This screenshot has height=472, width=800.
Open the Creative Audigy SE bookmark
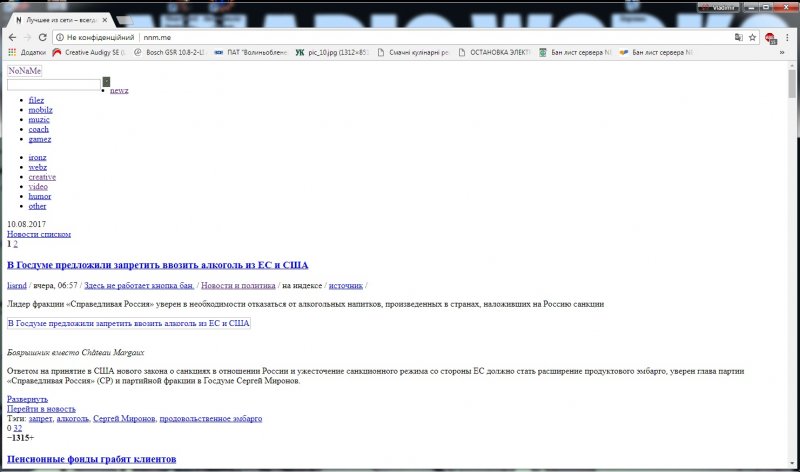89,52
